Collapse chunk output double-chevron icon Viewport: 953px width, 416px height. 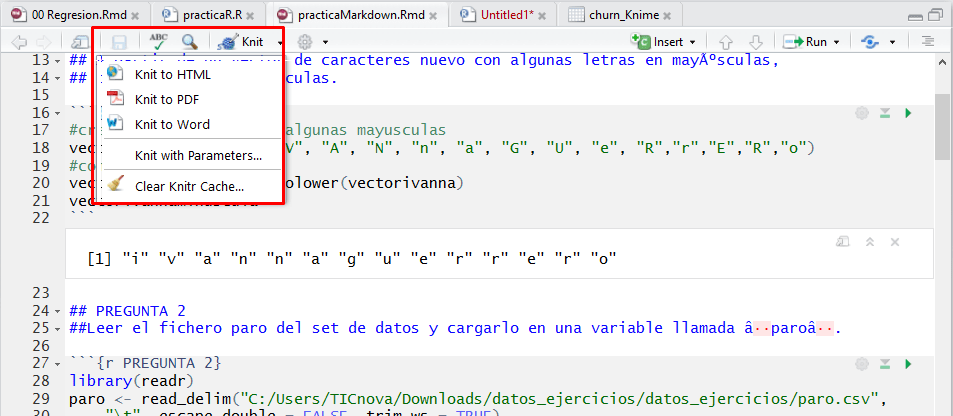(870, 241)
